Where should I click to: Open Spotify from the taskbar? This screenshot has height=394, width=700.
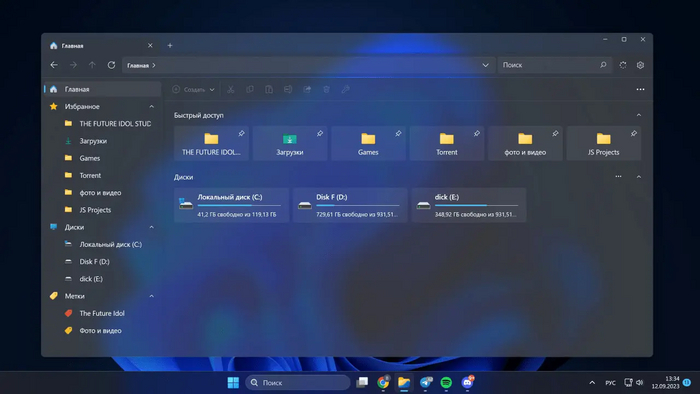(x=446, y=382)
